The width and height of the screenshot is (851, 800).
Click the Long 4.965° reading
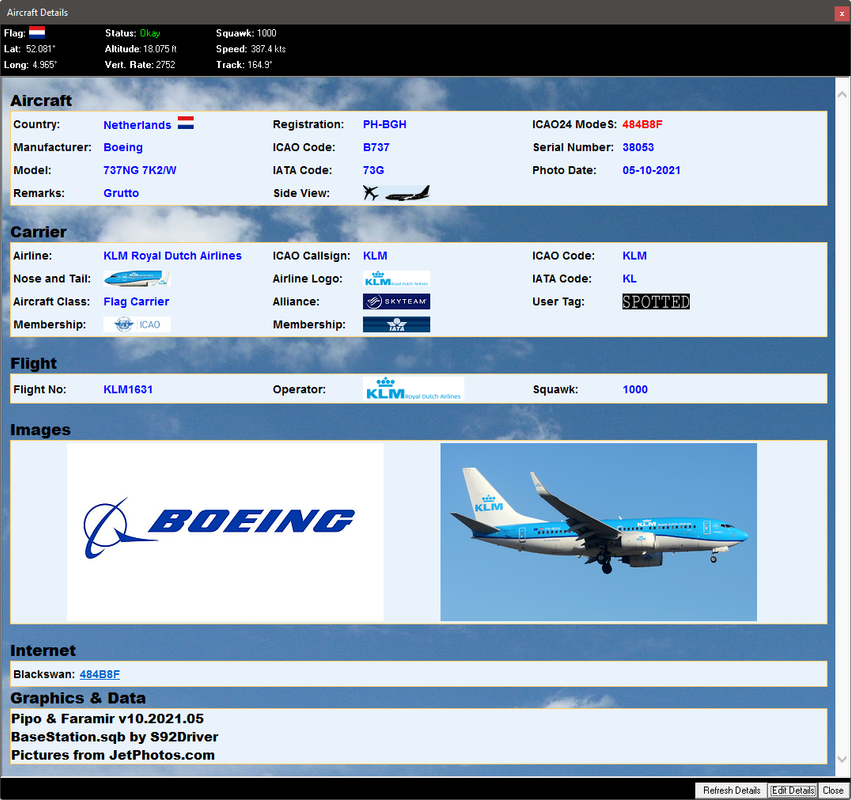(30, 65)
